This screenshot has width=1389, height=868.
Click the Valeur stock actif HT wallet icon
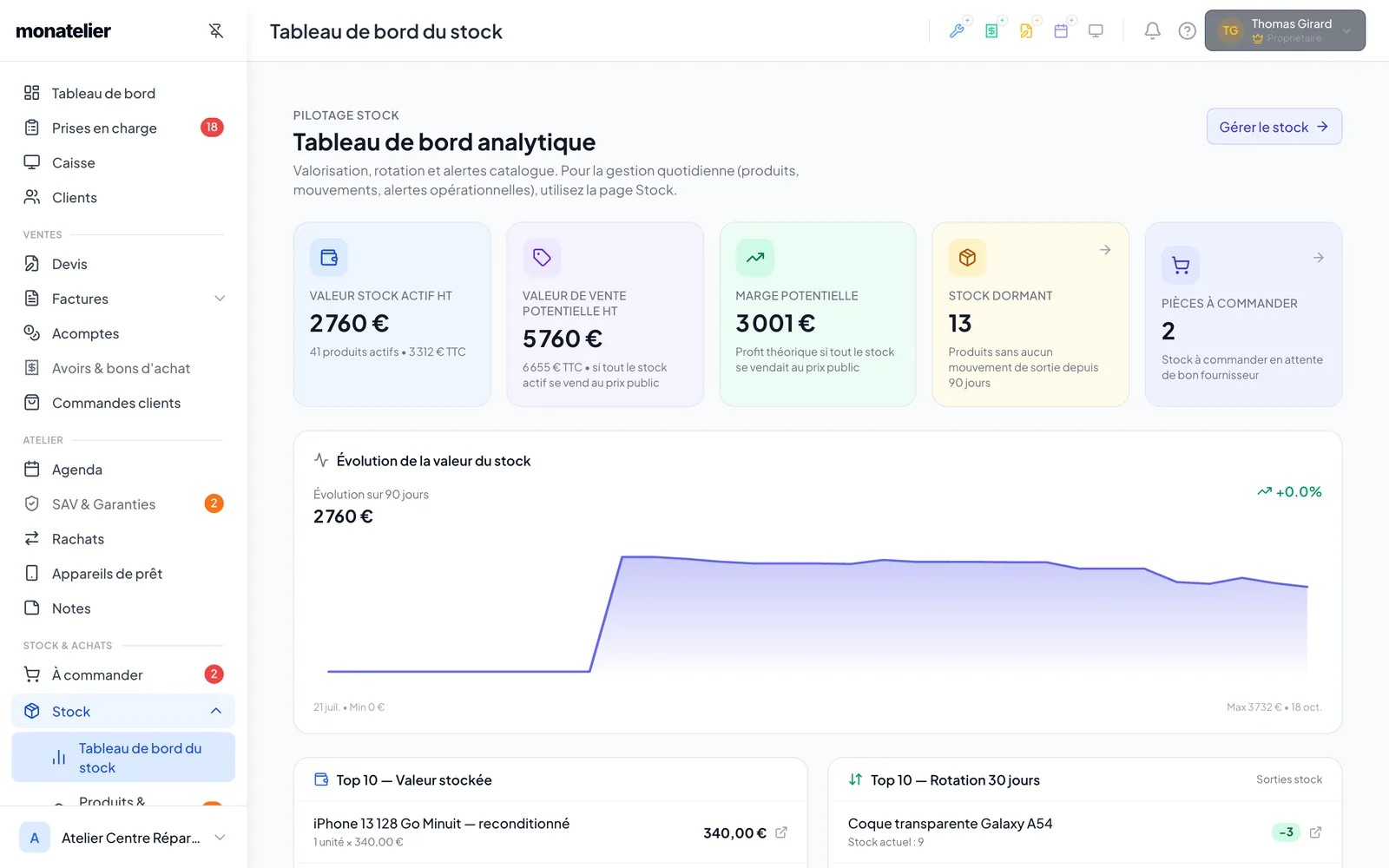(329, 257)
